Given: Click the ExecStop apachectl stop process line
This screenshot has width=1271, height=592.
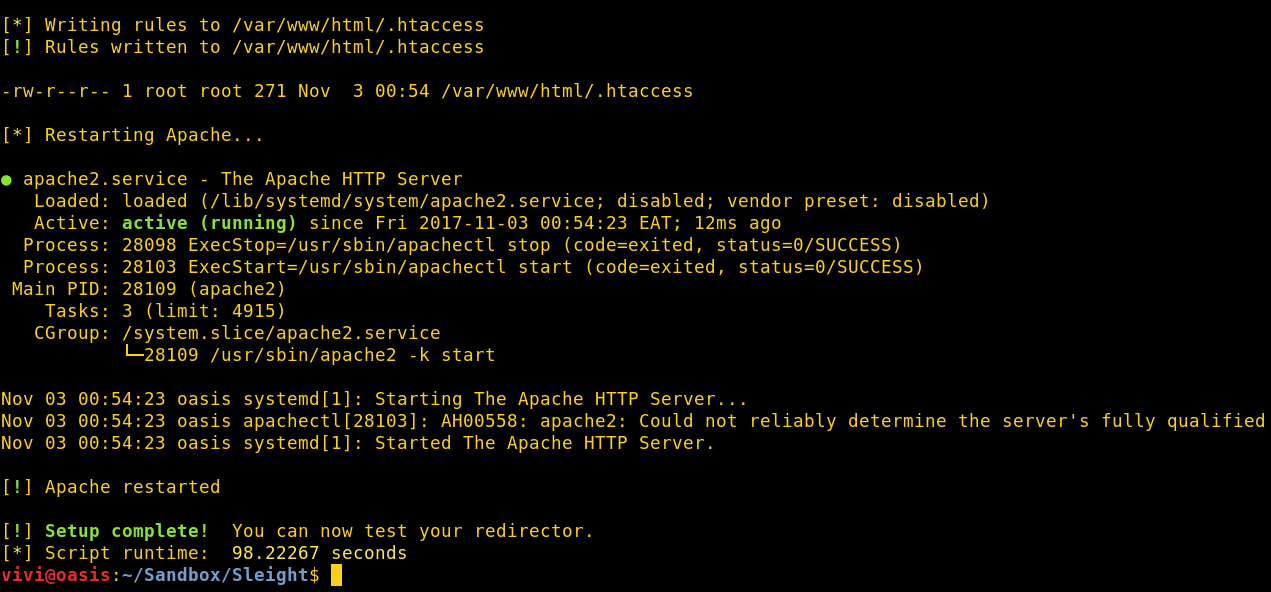Looking at the screenshot, I should (463, 245).
